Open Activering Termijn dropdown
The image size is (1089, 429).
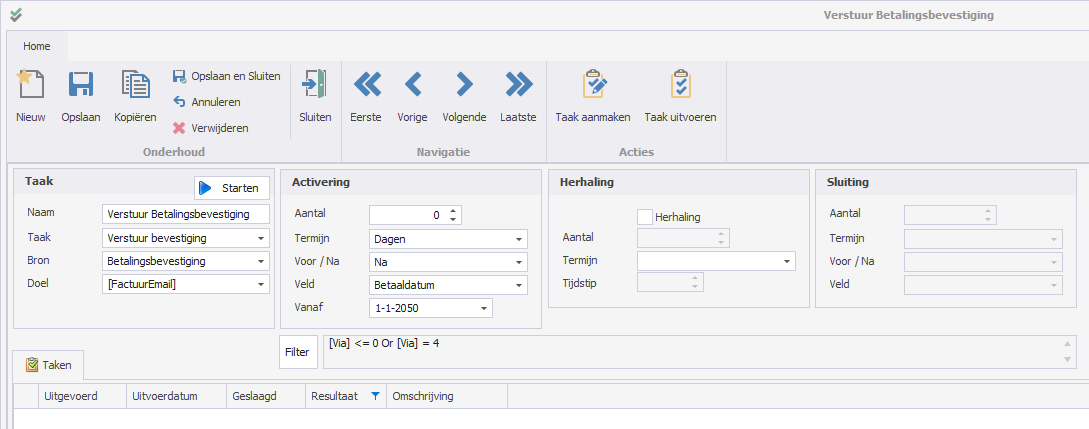pos(519,239)
